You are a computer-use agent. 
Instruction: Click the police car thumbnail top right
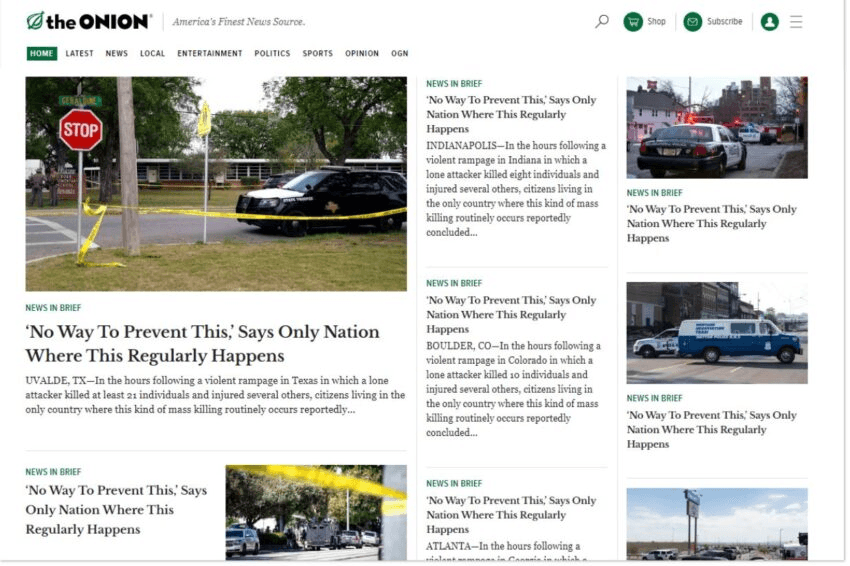716,128
